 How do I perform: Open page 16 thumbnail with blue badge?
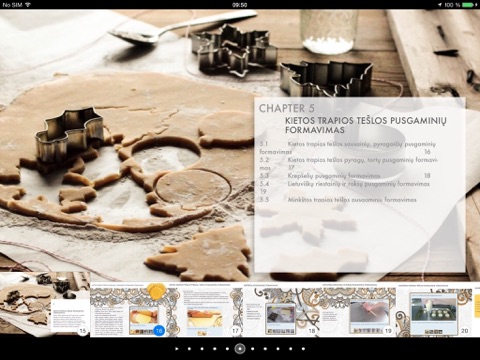click(129, 310)
